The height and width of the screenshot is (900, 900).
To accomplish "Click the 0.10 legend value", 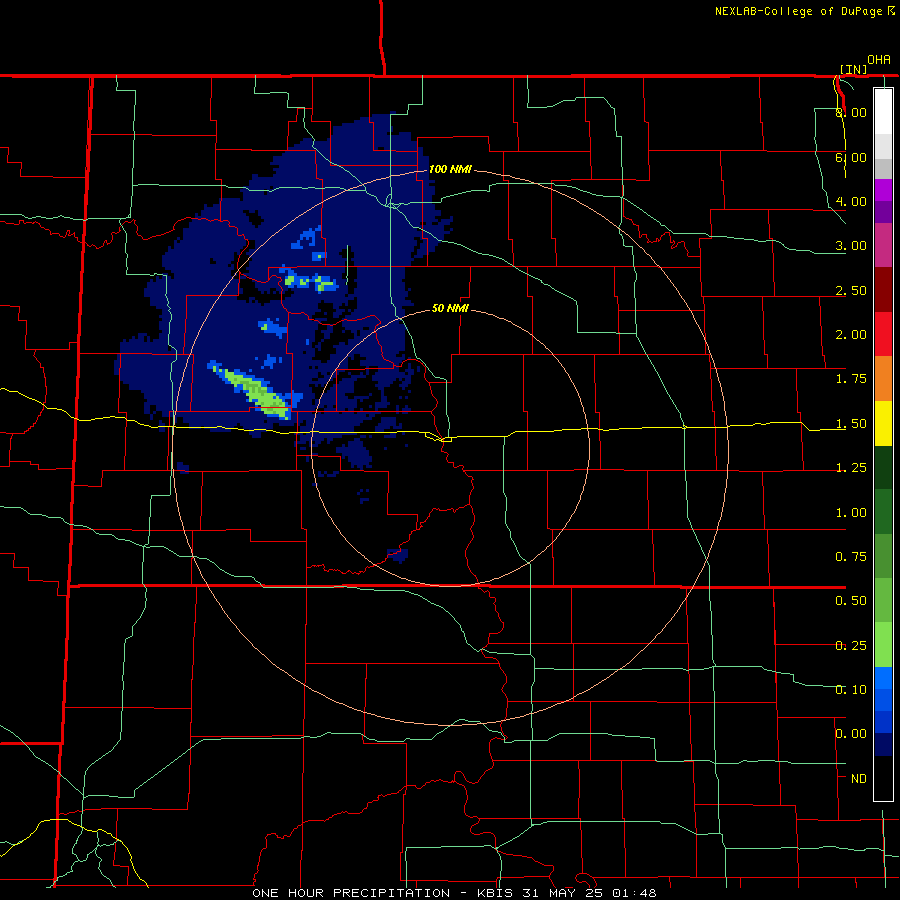I will coord(851,690).
